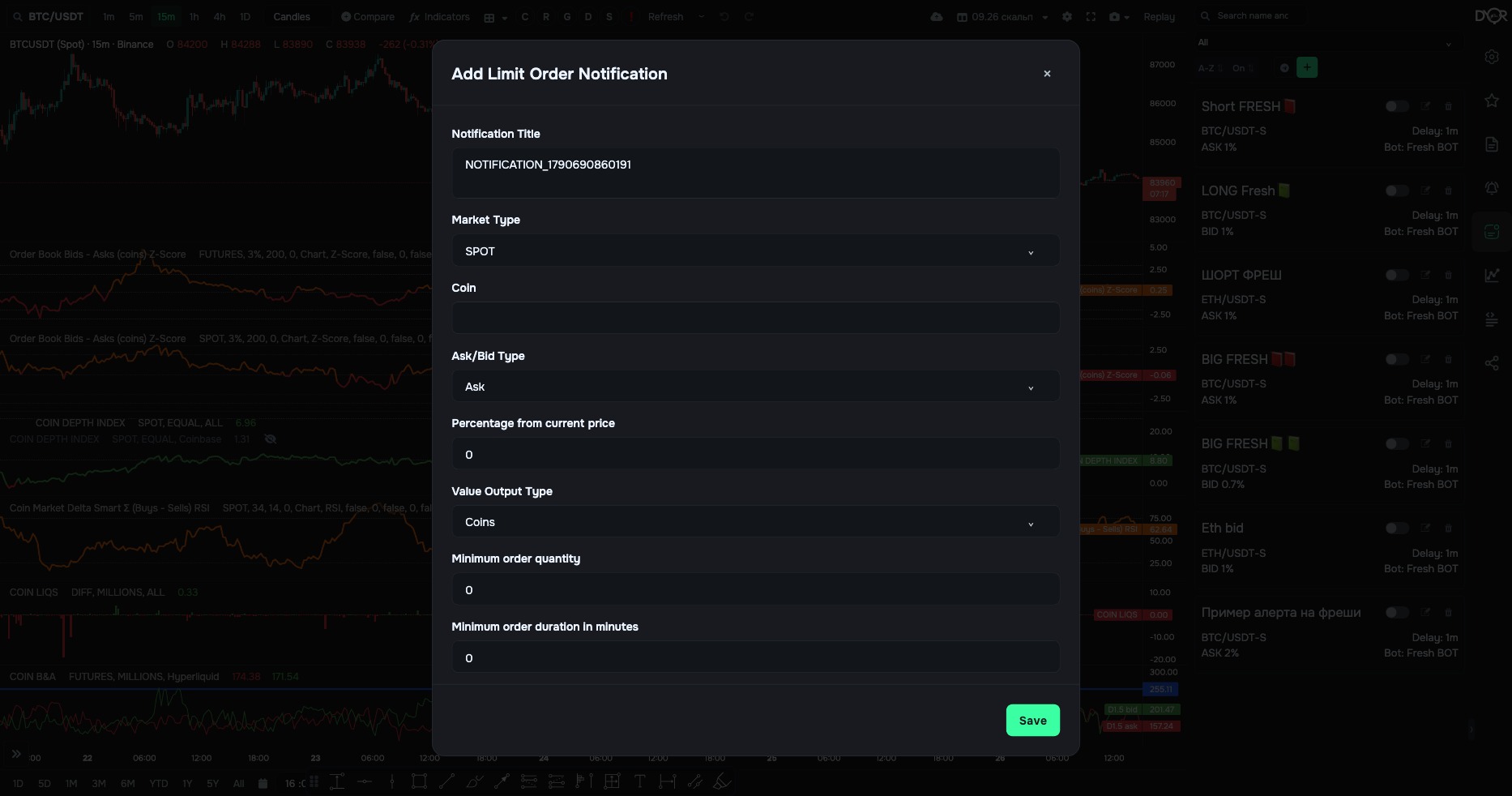Enable the Пример алерта на фреши switch
The image size is (1512, 796).
[1396, 612]
